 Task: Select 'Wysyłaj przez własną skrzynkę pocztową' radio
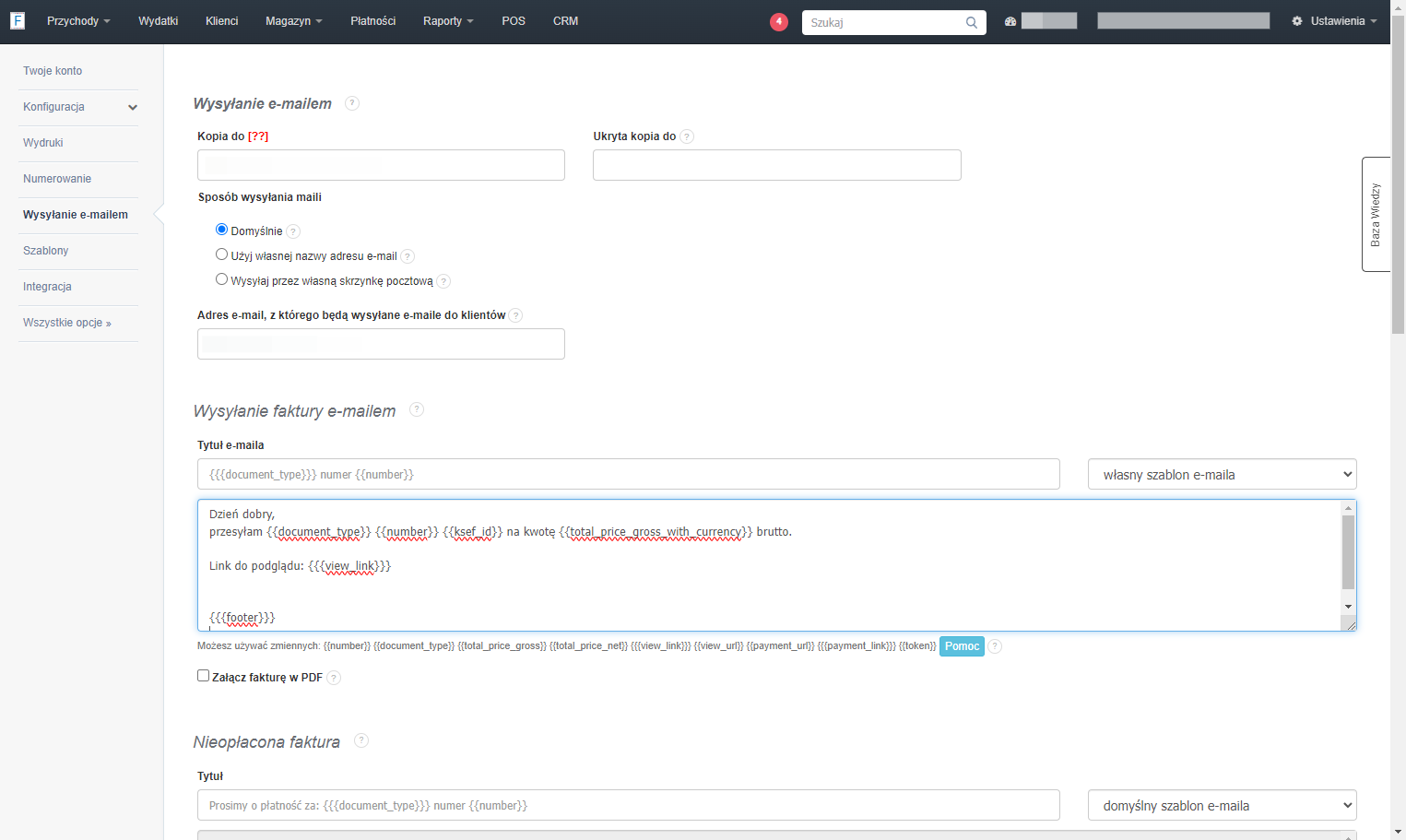tap(221, 279)
